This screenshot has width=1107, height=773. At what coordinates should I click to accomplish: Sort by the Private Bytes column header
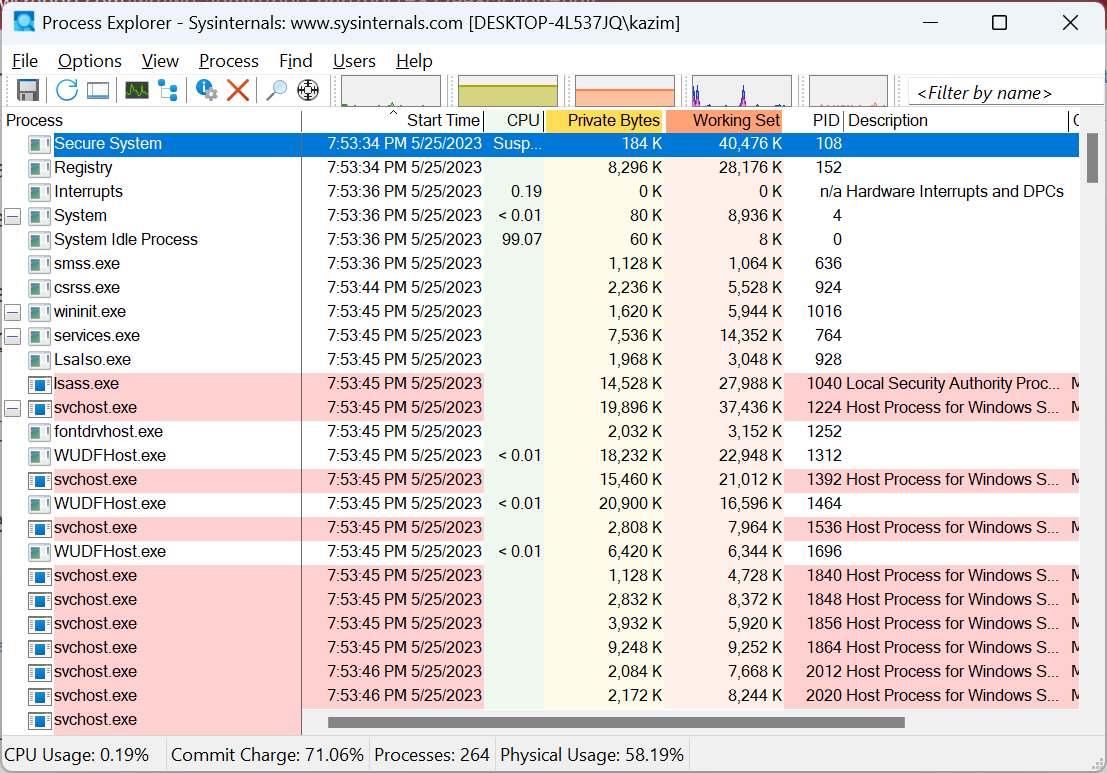point(604,121)
